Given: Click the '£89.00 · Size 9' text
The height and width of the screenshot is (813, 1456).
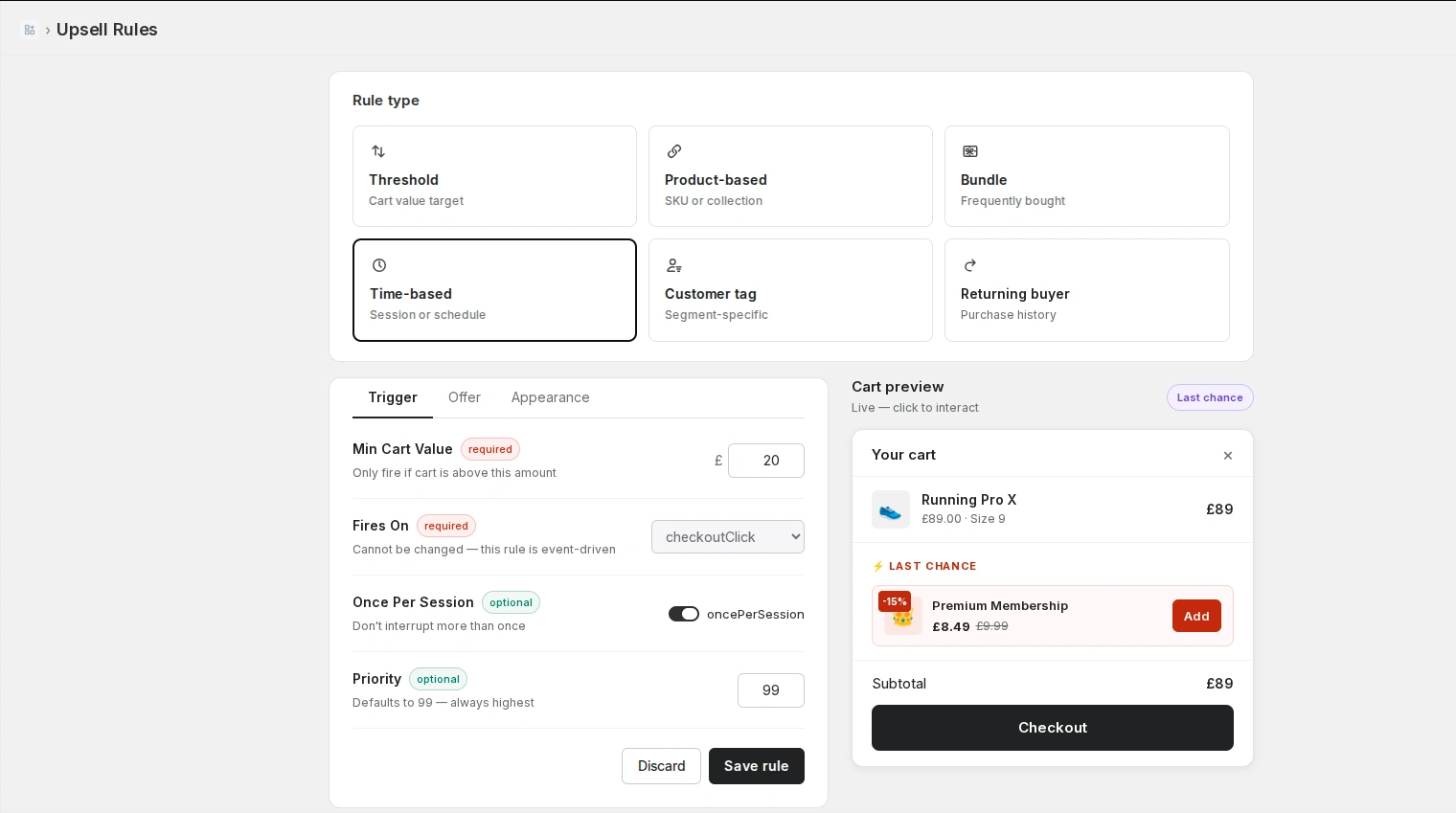Looking at the screenshot, I should pyautogui.click(x=964, y=519).
